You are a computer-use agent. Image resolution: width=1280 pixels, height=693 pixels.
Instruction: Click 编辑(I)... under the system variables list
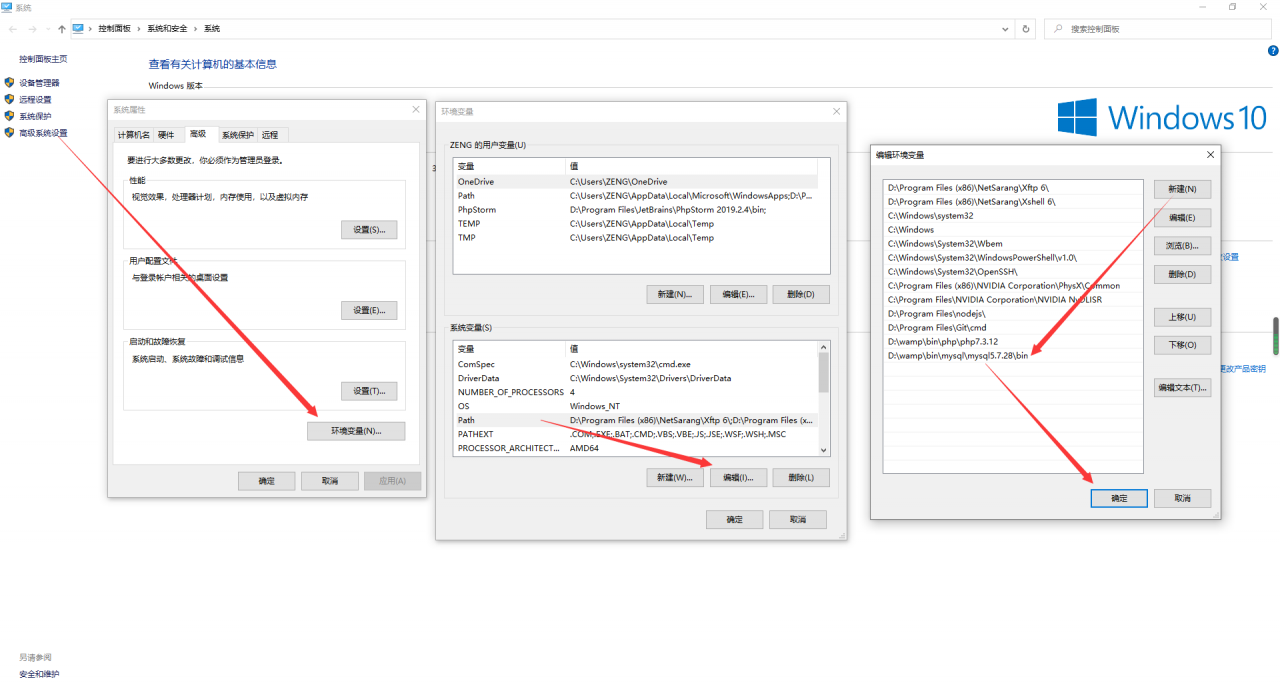pos(738,478)
